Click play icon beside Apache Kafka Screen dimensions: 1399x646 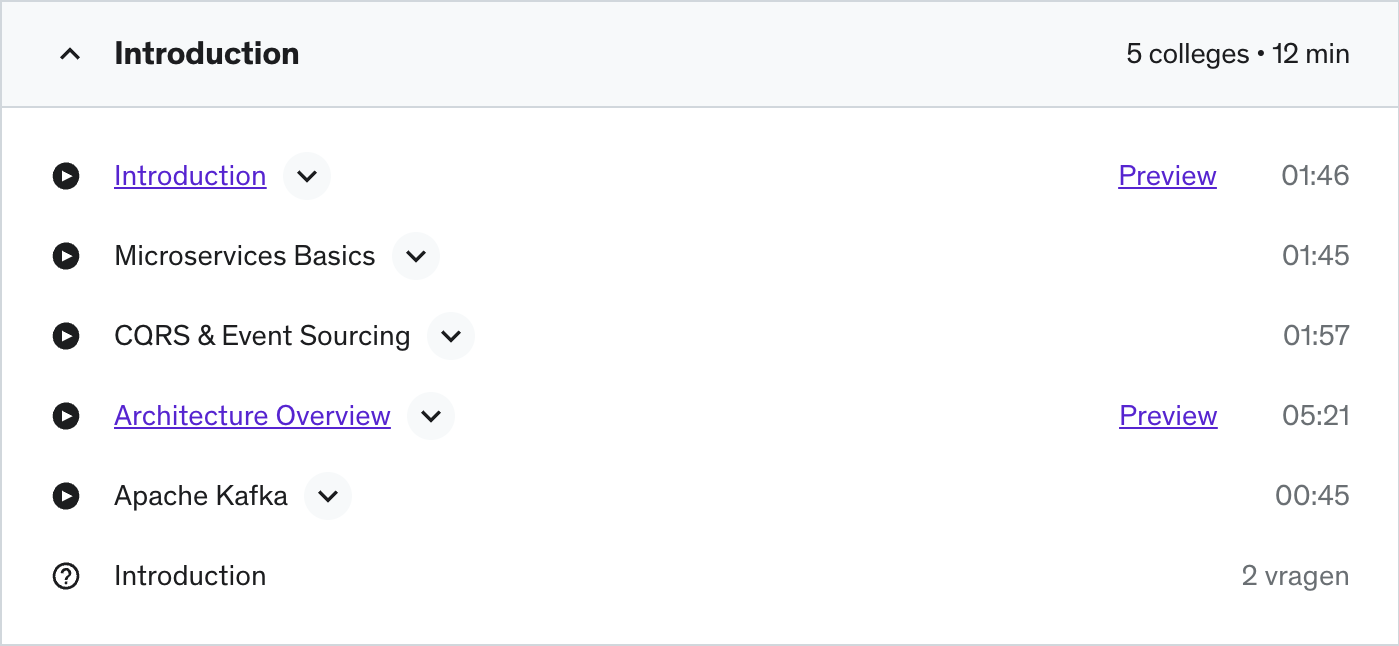66,496
